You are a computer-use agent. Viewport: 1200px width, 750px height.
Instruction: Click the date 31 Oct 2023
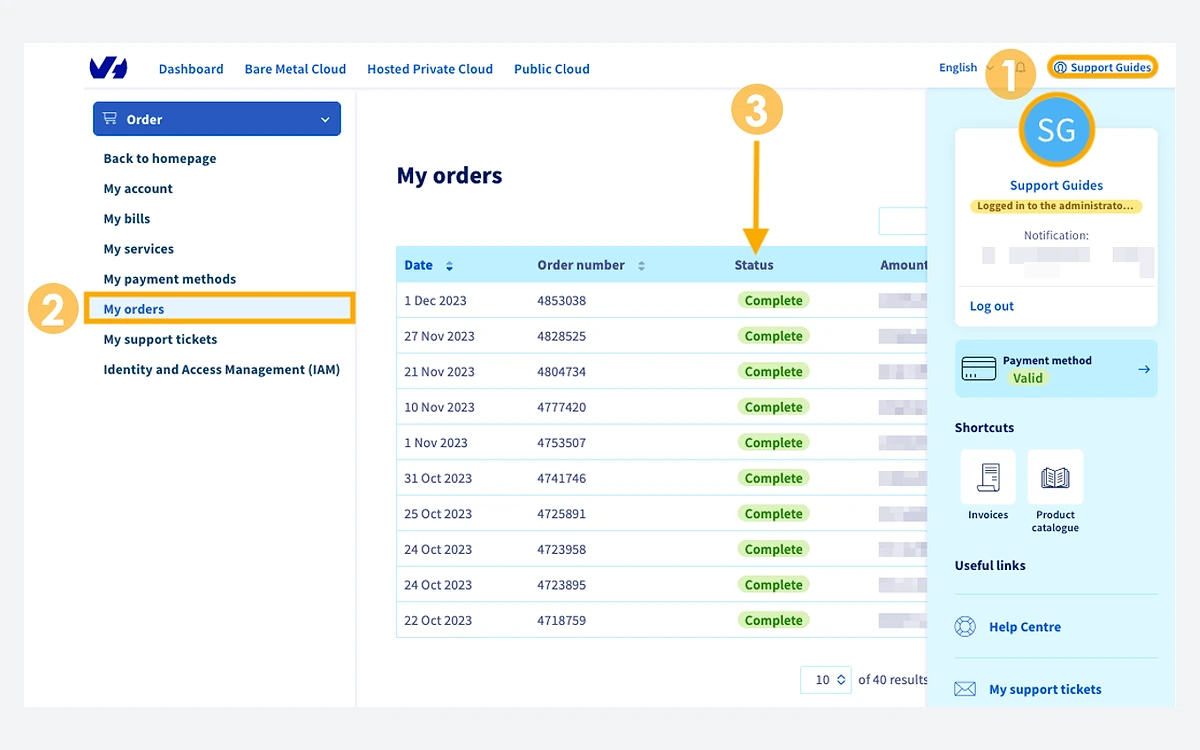pos(438,478)
